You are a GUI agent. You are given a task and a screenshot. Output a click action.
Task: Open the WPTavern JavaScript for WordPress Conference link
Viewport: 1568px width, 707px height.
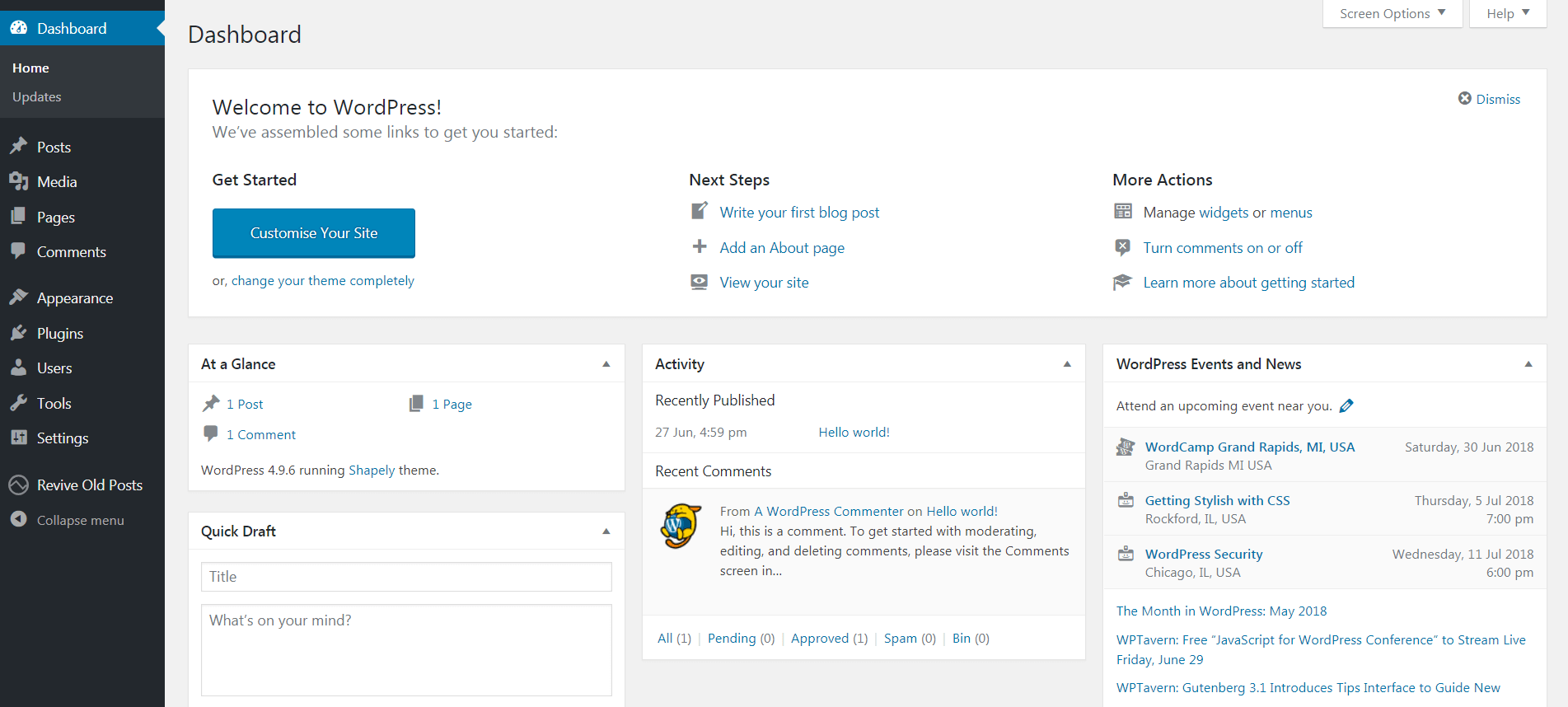(1321, 649)
